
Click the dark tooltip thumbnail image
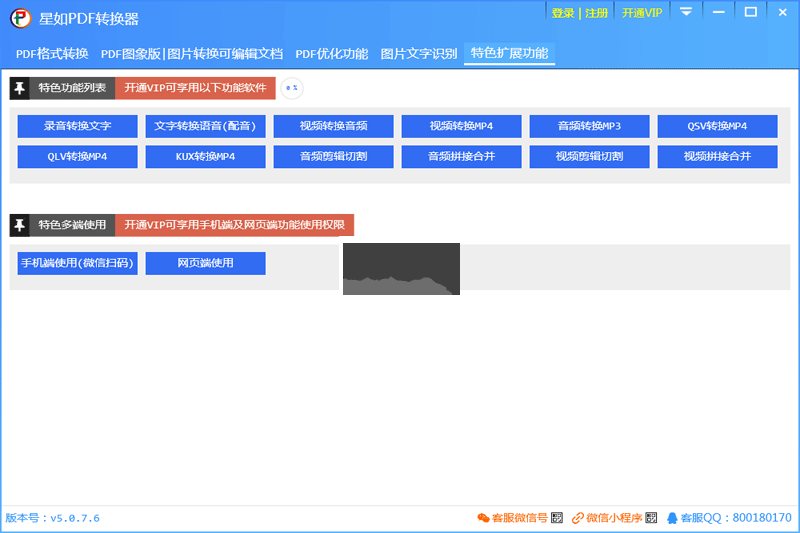pyautogui.click(x=401, y=269)
